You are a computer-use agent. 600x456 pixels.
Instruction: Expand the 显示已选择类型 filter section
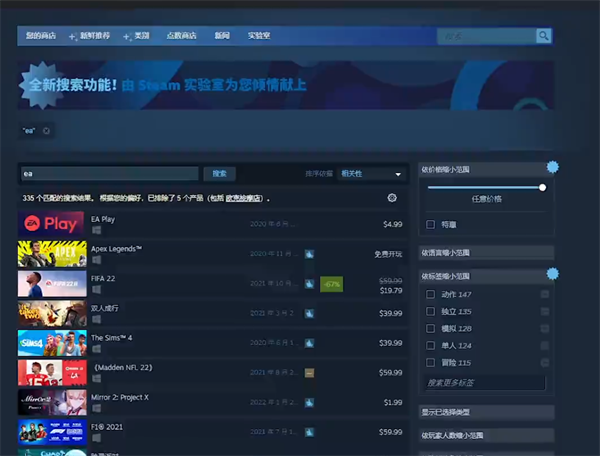pyautogui.click(x=486, y=412)
